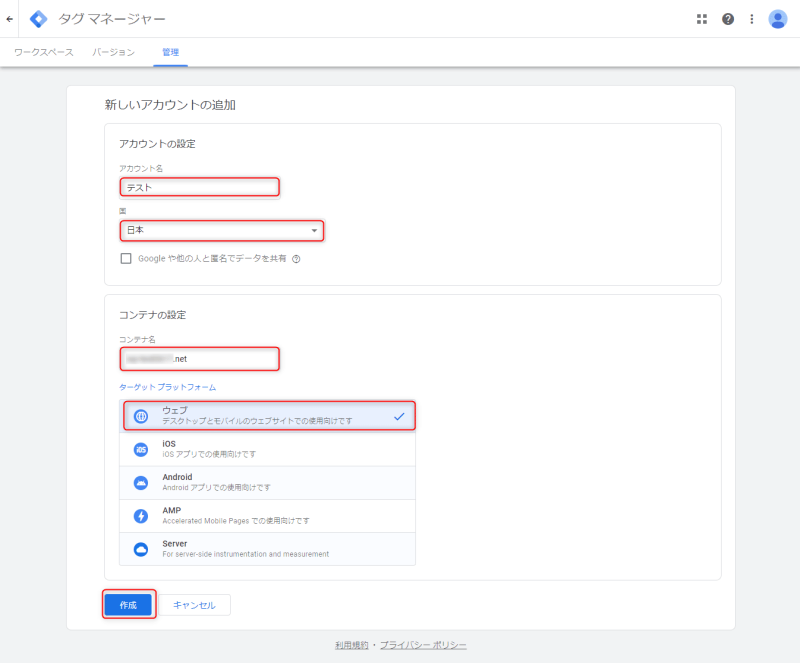The width and height of the screenshot is (800, 663).
Task: Open the Google apps grid icon
Action: 702,18
